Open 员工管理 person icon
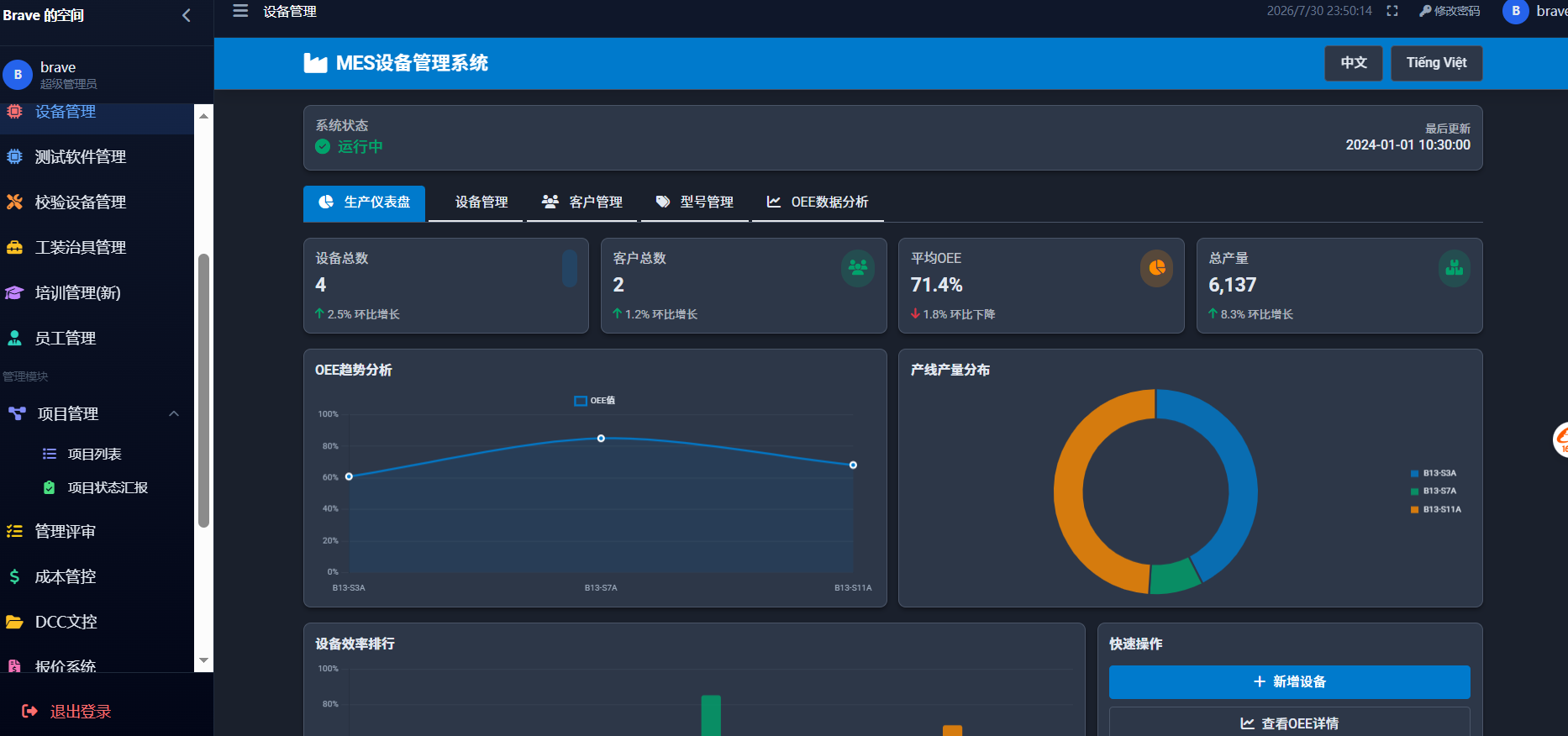1568x736 pixels. tap(14, 338)
